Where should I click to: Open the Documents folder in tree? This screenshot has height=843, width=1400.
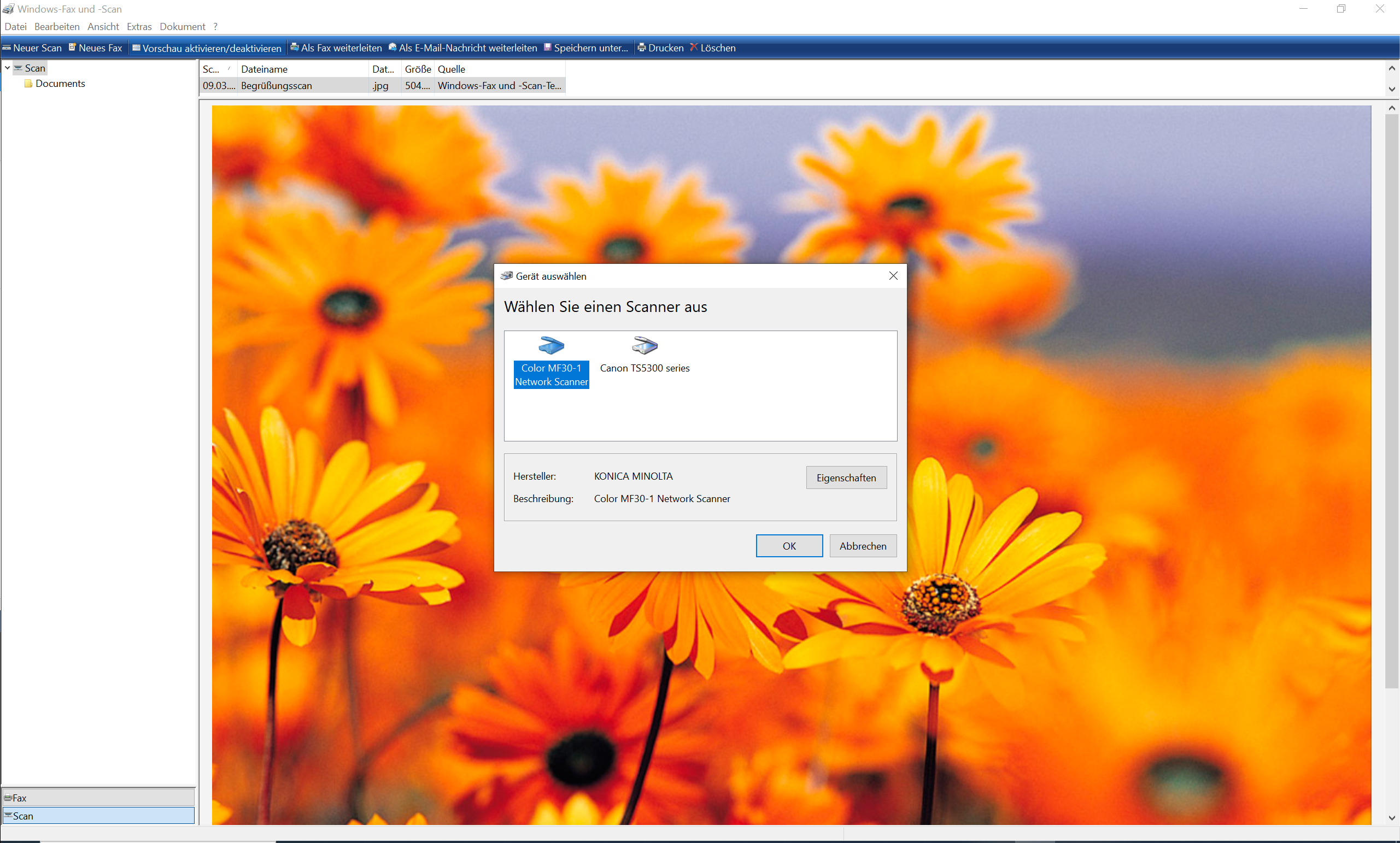click(60, 84)
